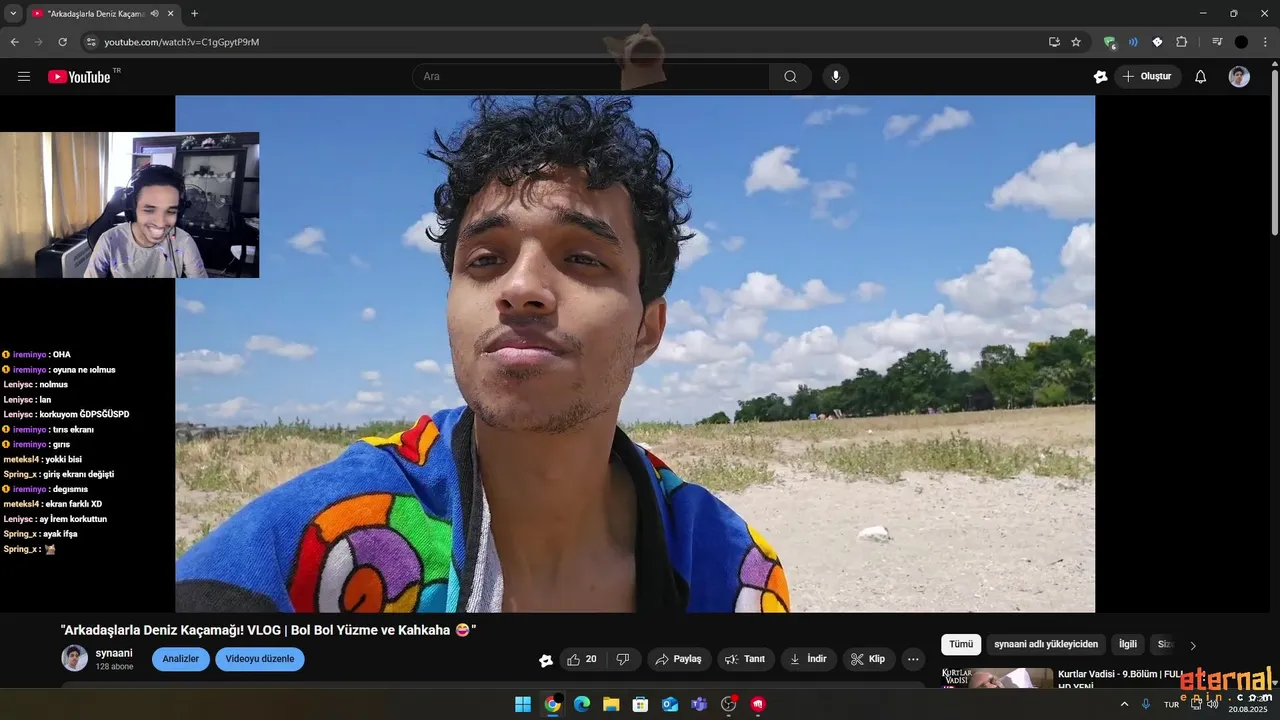Open Chrome media controls icon

pyautogui.click(x=1217, y=42)
